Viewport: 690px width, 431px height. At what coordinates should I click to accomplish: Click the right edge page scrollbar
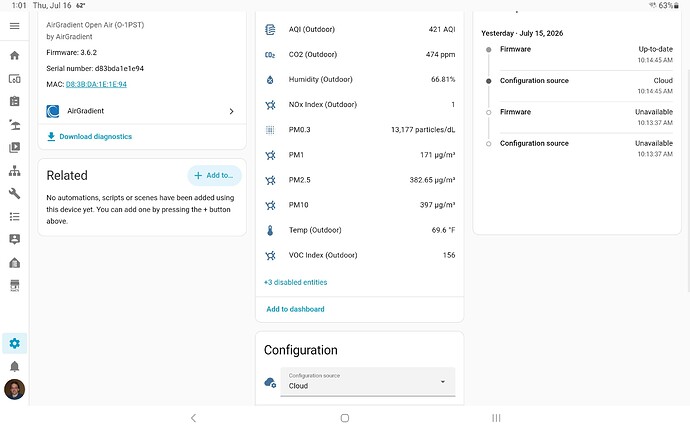(688, 181)
